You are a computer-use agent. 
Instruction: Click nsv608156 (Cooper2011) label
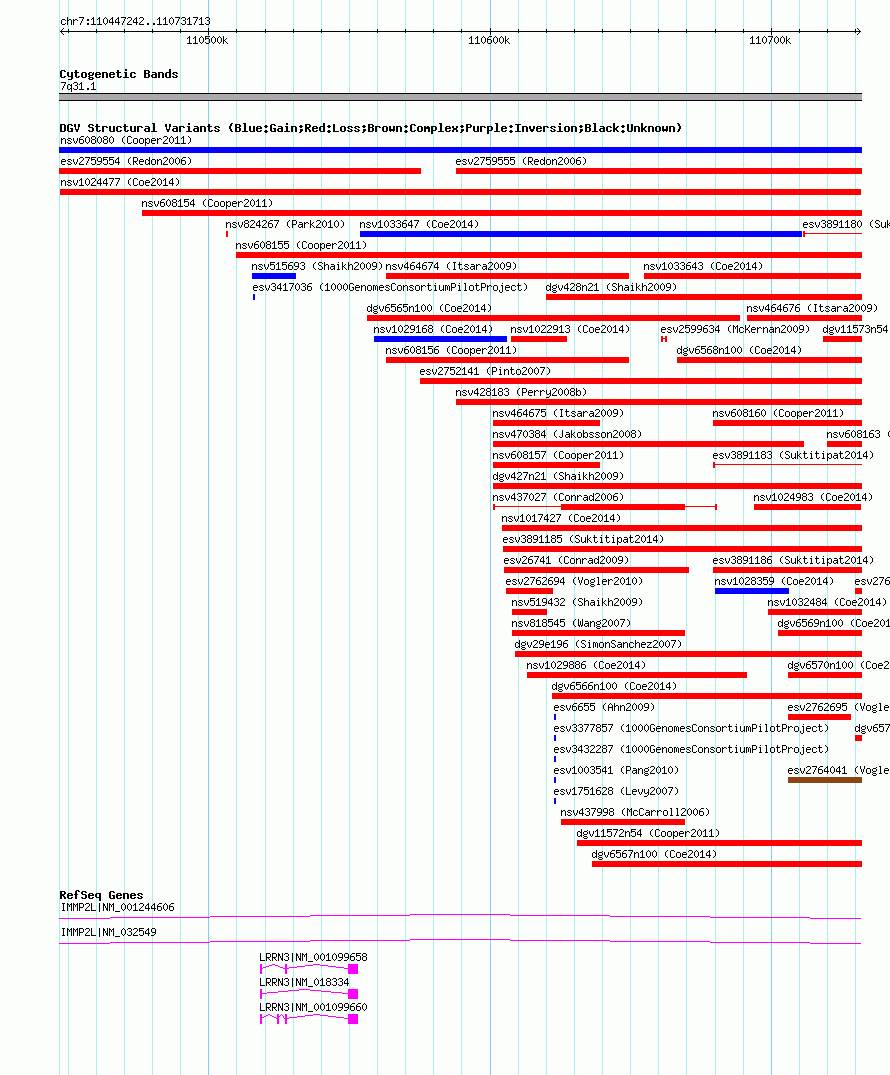point(451,350)
